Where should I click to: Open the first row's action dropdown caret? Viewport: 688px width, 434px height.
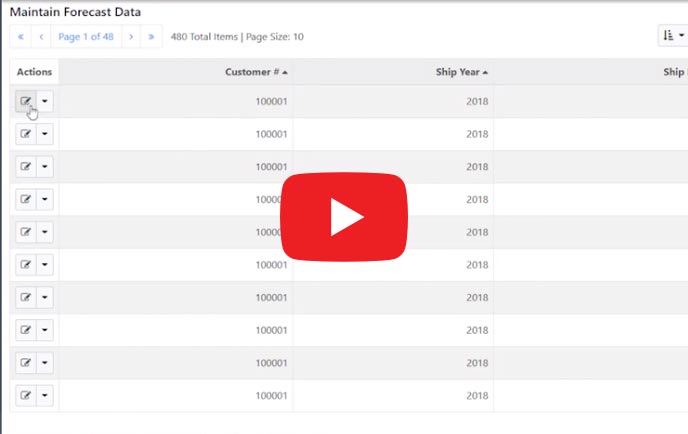(x=45, y=101)
